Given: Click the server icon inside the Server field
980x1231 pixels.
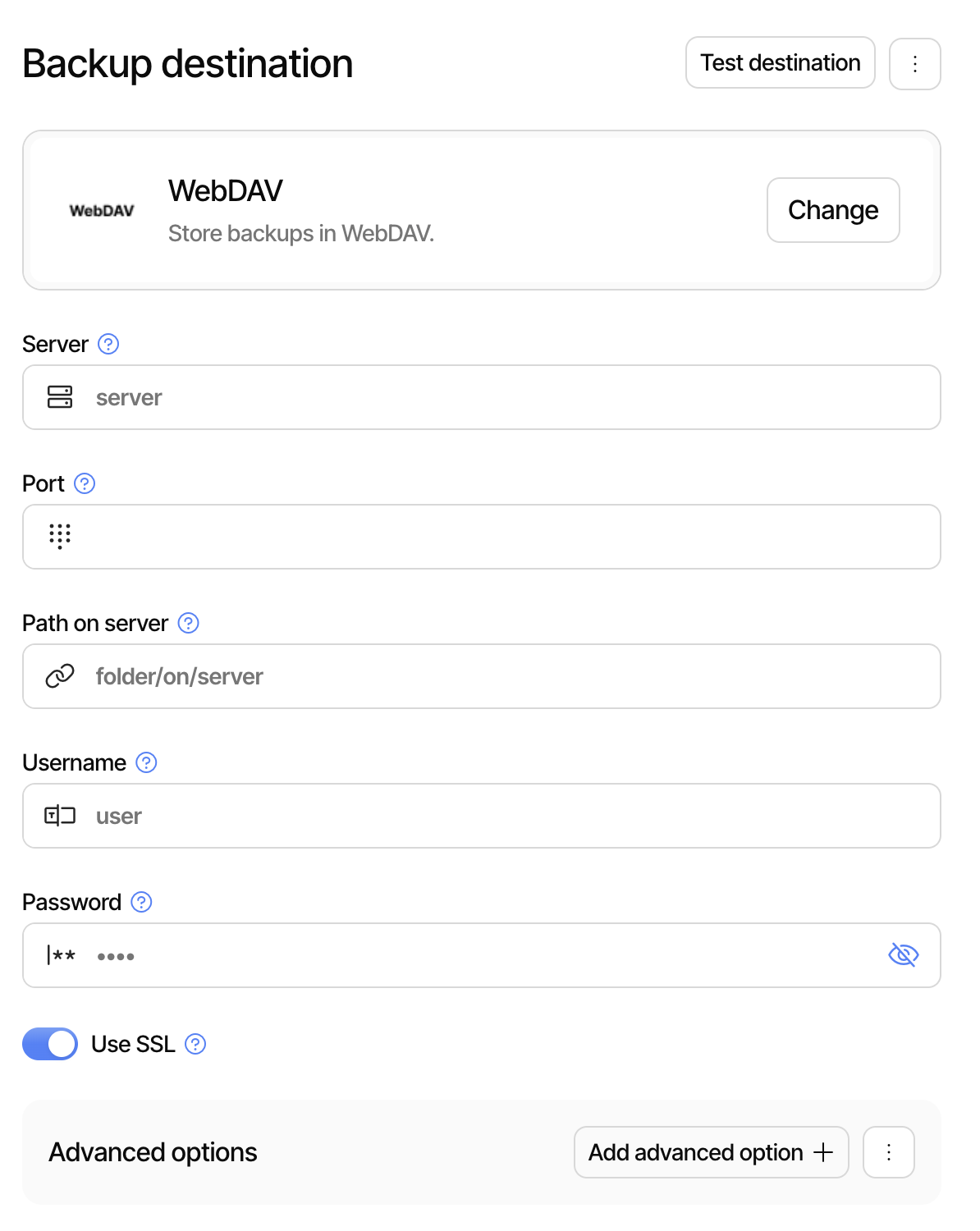Looking at the screenshot, I should [59, 397].
